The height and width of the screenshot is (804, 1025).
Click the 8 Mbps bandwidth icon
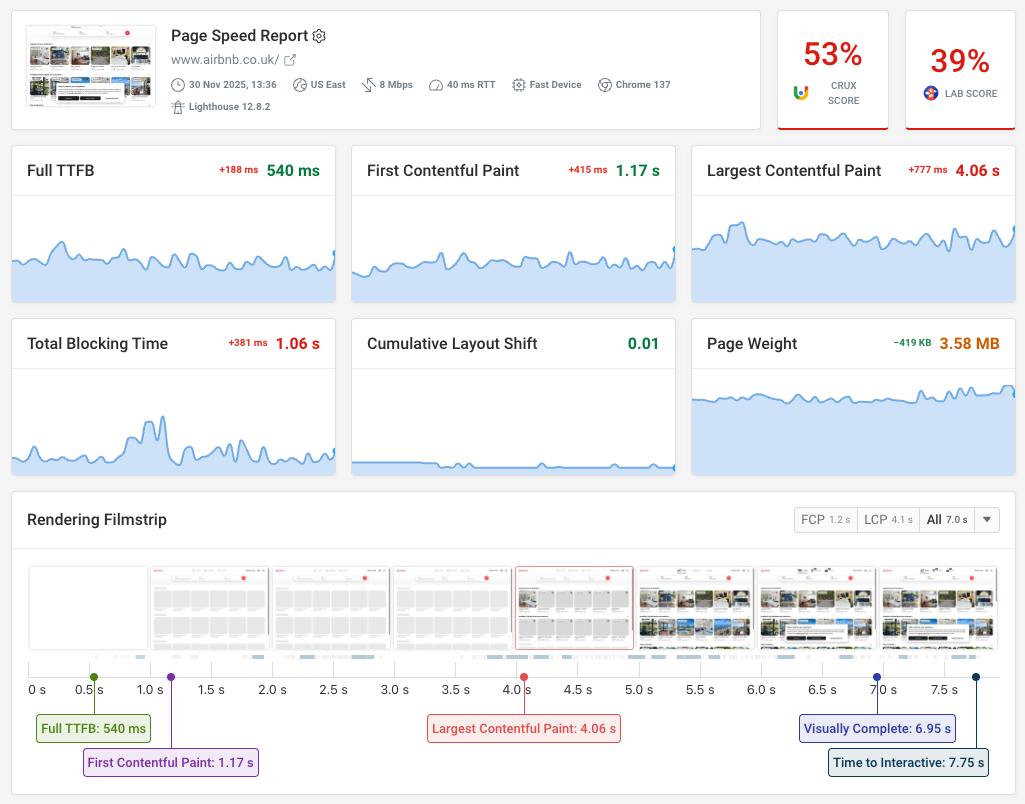click(x=369, y=85)
